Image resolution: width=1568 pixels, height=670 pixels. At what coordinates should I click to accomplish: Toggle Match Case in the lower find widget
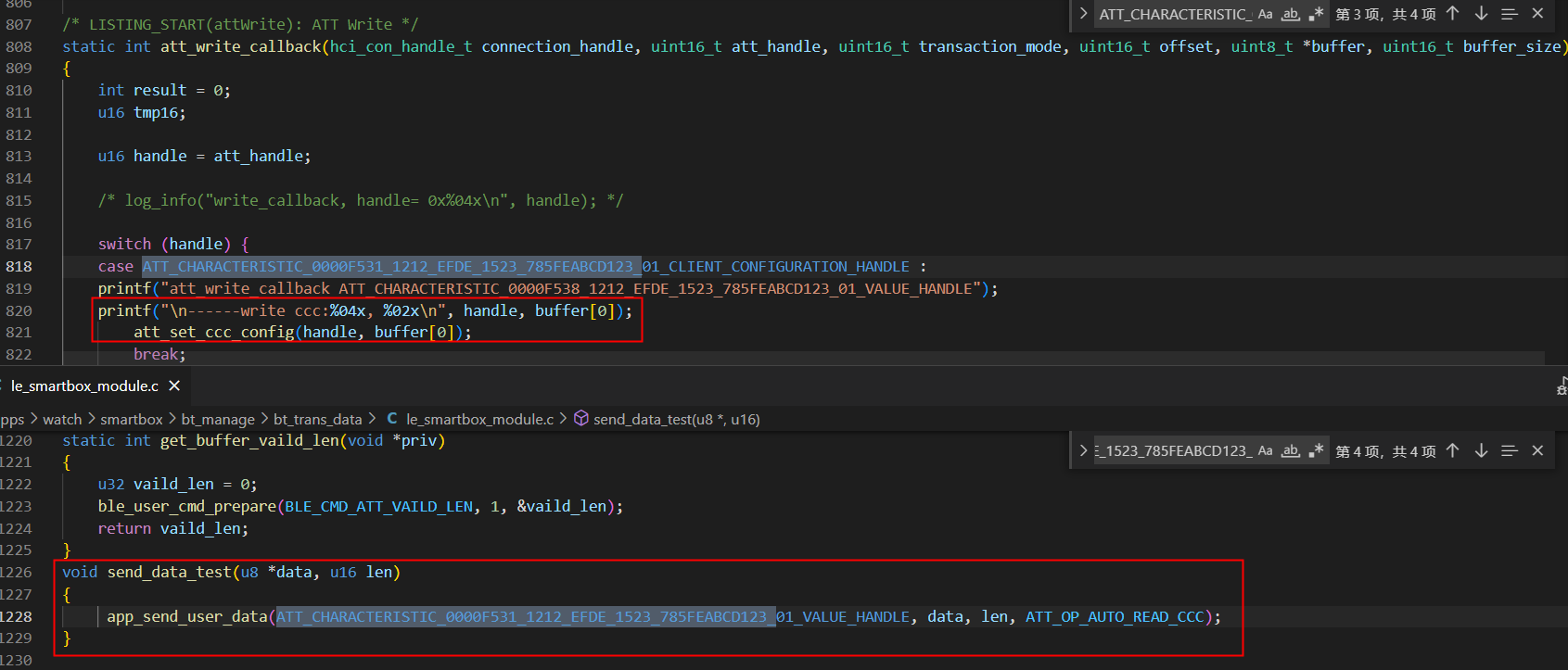(x=1265, y=450)
